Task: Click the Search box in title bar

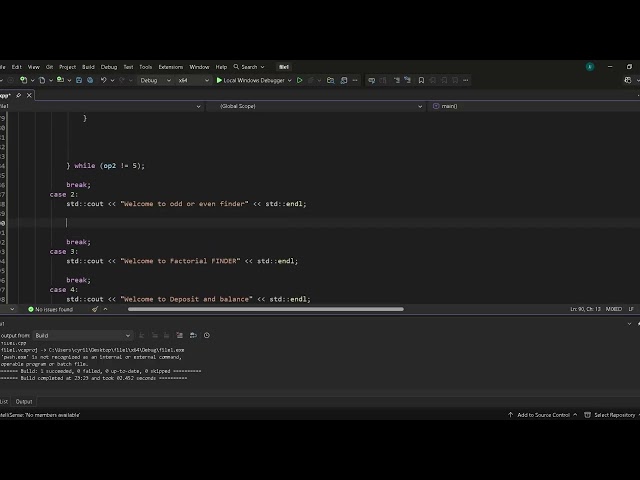Action: pyautogui.click(x=249, y=67)
